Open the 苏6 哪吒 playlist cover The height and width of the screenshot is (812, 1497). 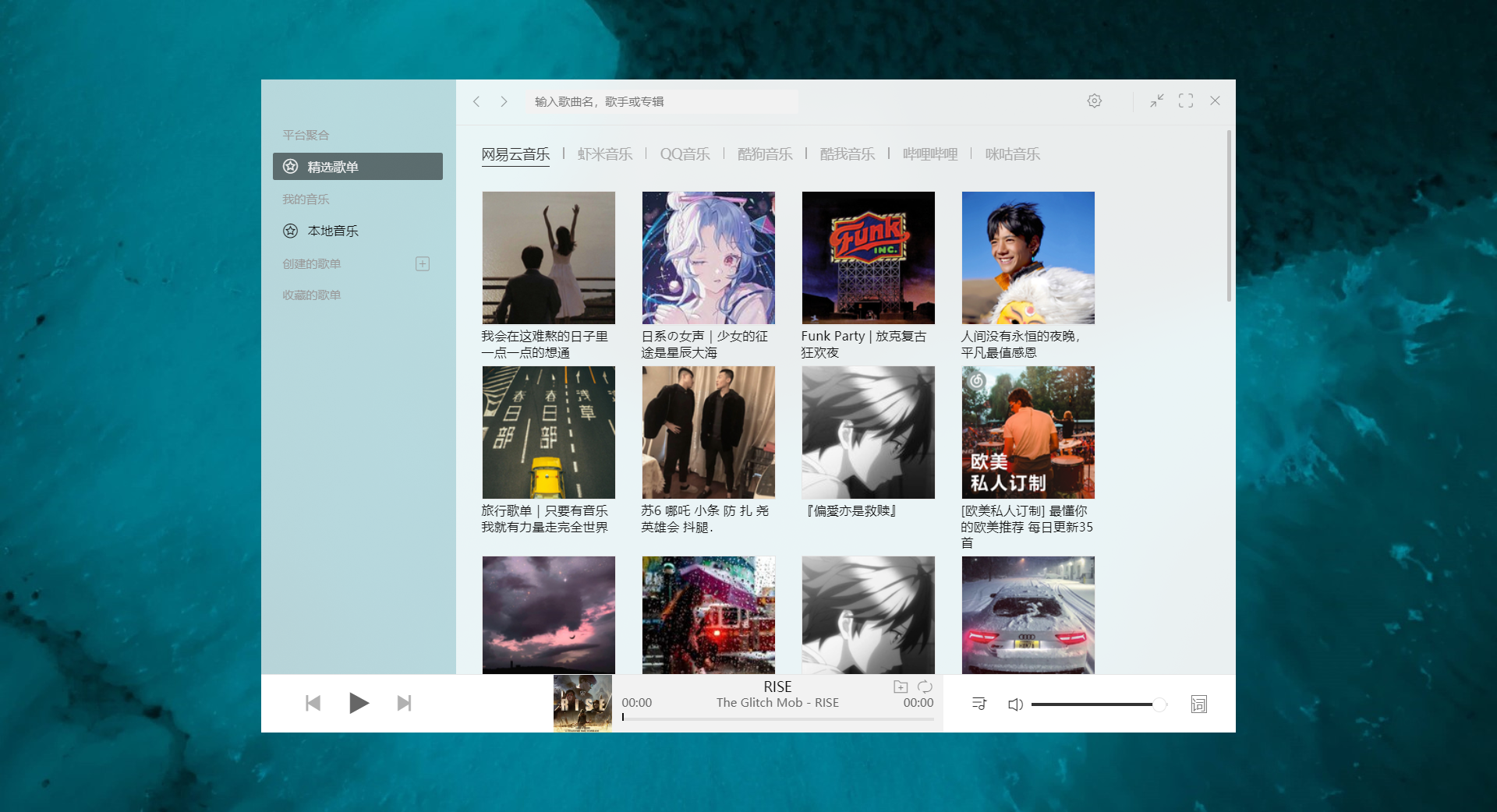coord(709,432)
